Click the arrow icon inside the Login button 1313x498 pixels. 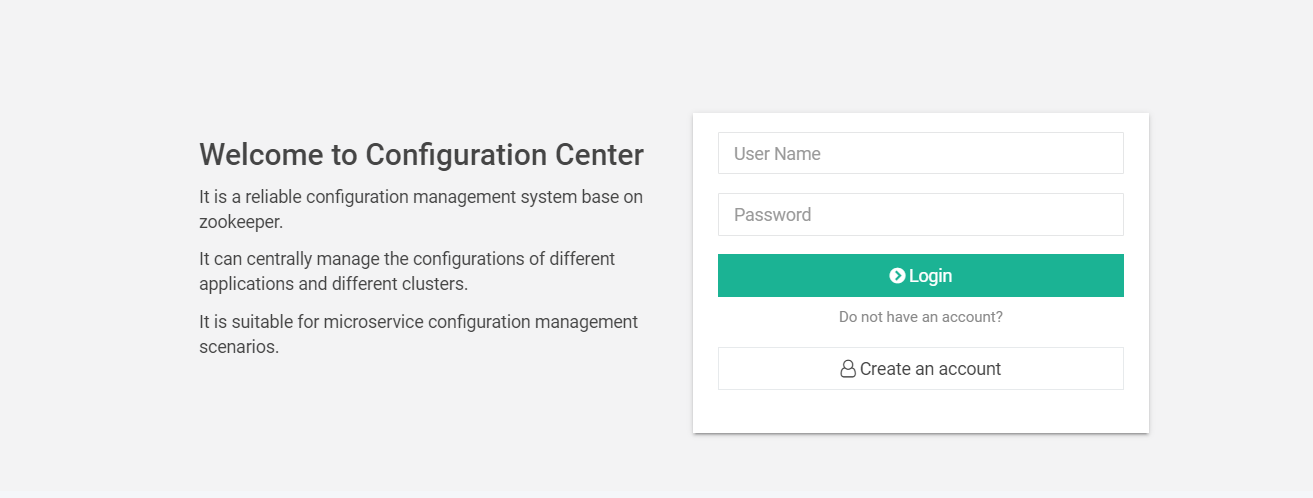click(897, 276)
